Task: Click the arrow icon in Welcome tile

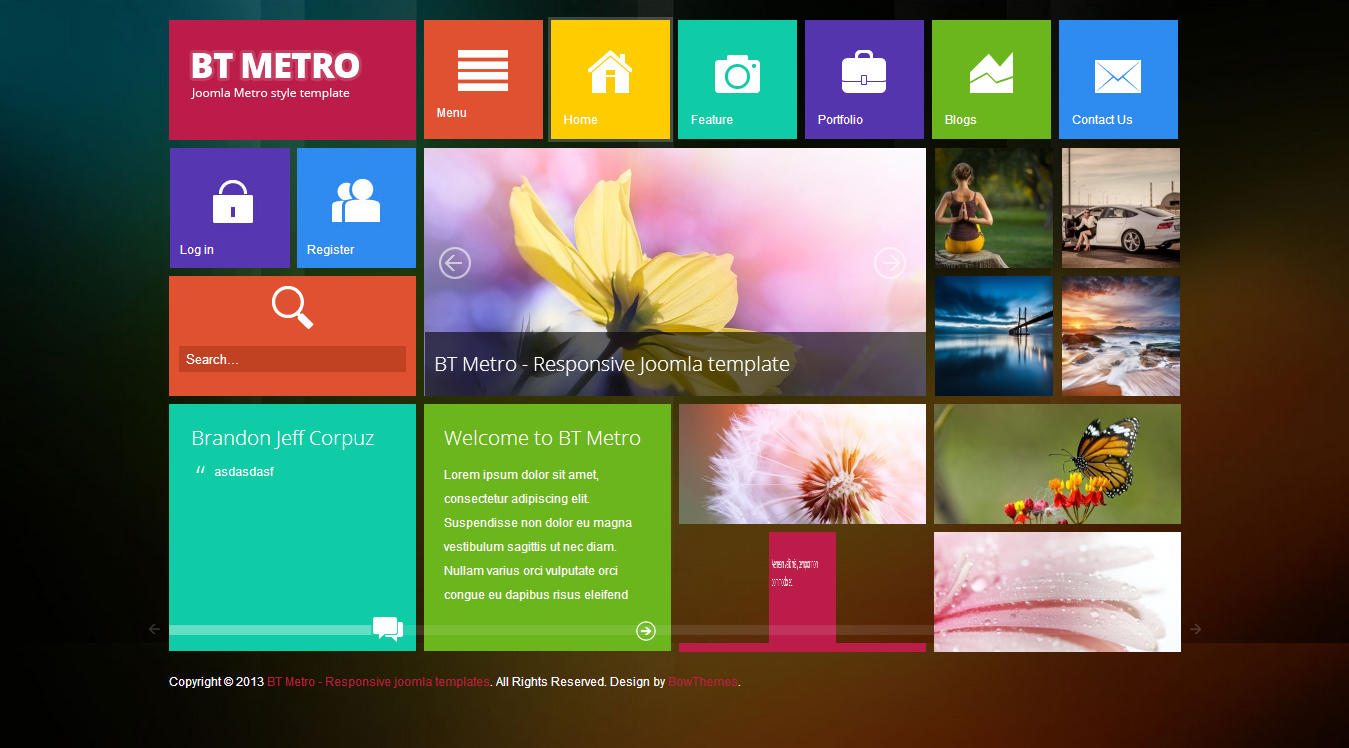Action: click(646, 630)
